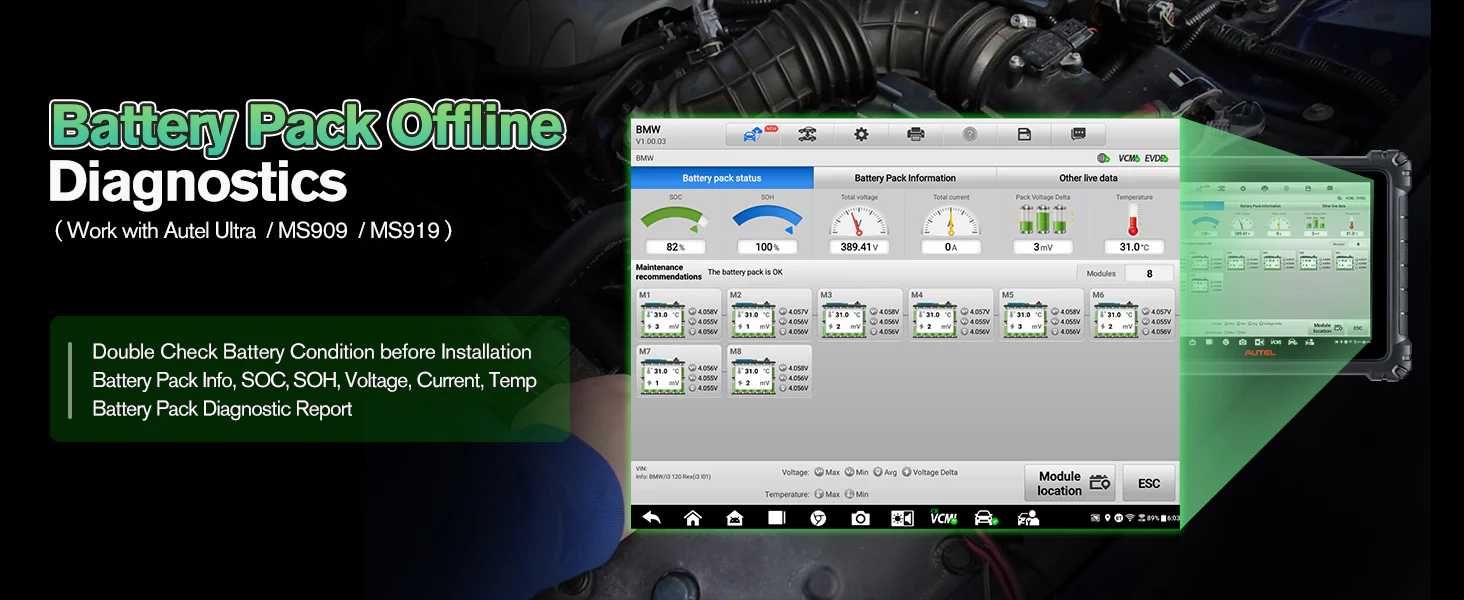Tap the greyed-out round record icon
Viewport: 1464px width, 600px height.
969,134
